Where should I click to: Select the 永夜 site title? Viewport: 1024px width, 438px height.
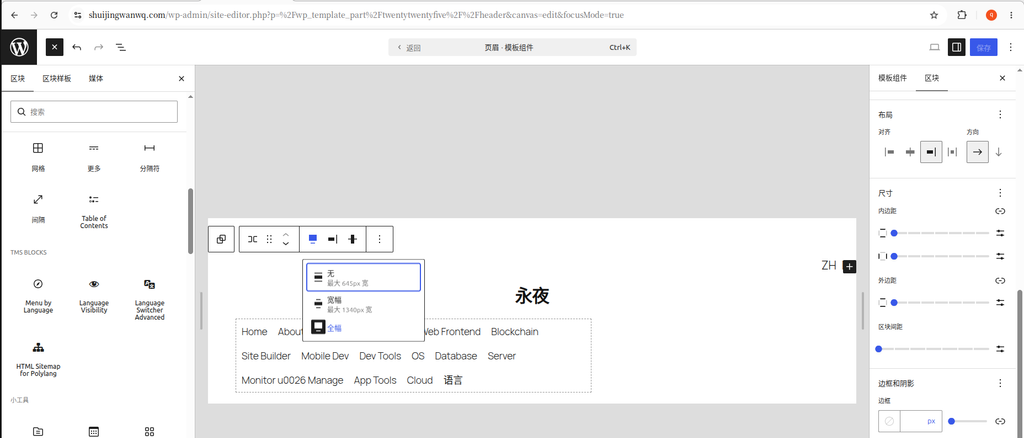point(532,296)
